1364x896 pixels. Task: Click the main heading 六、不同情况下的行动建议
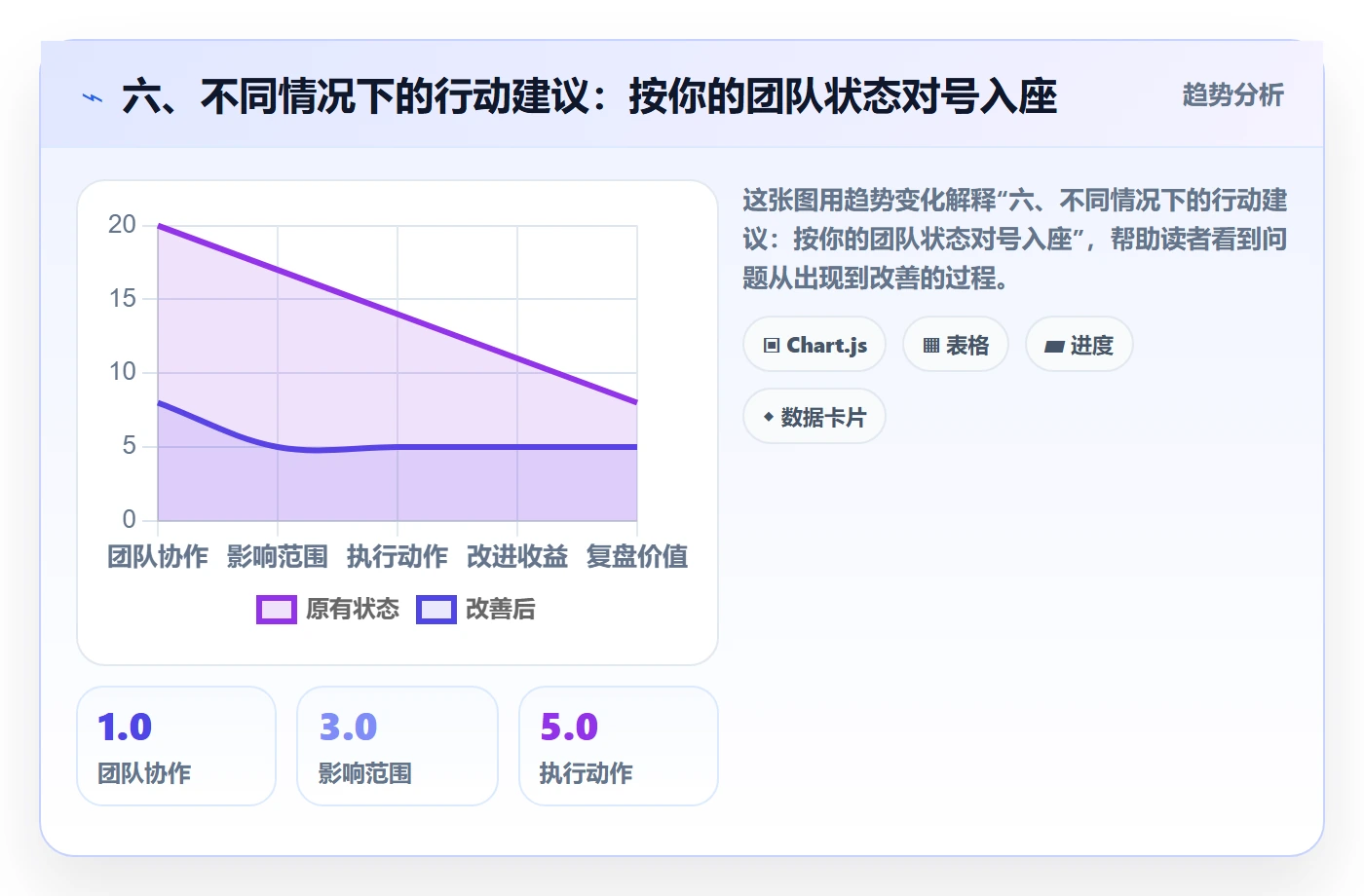589,96
